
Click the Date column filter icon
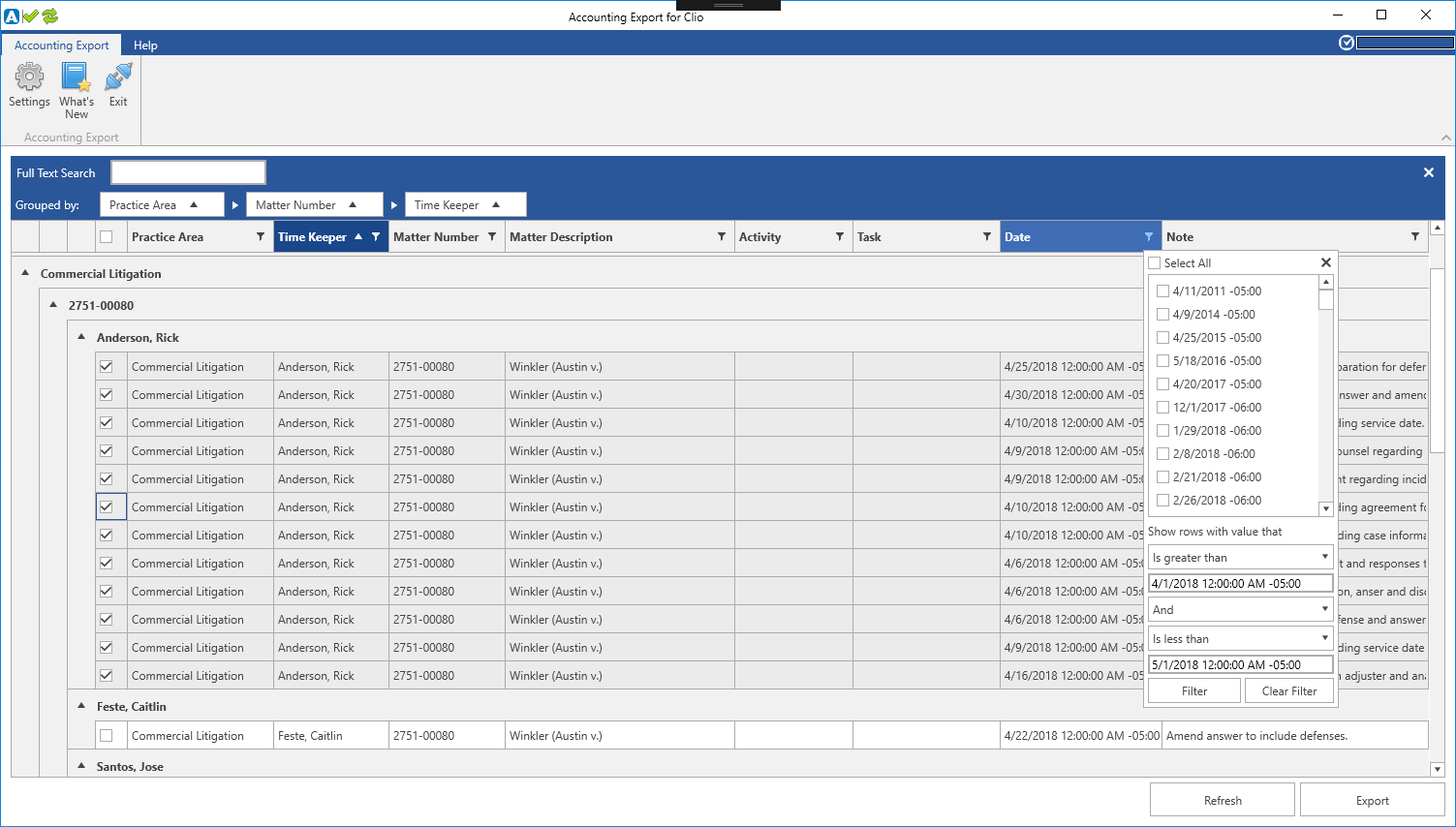tap(1149, 237)
